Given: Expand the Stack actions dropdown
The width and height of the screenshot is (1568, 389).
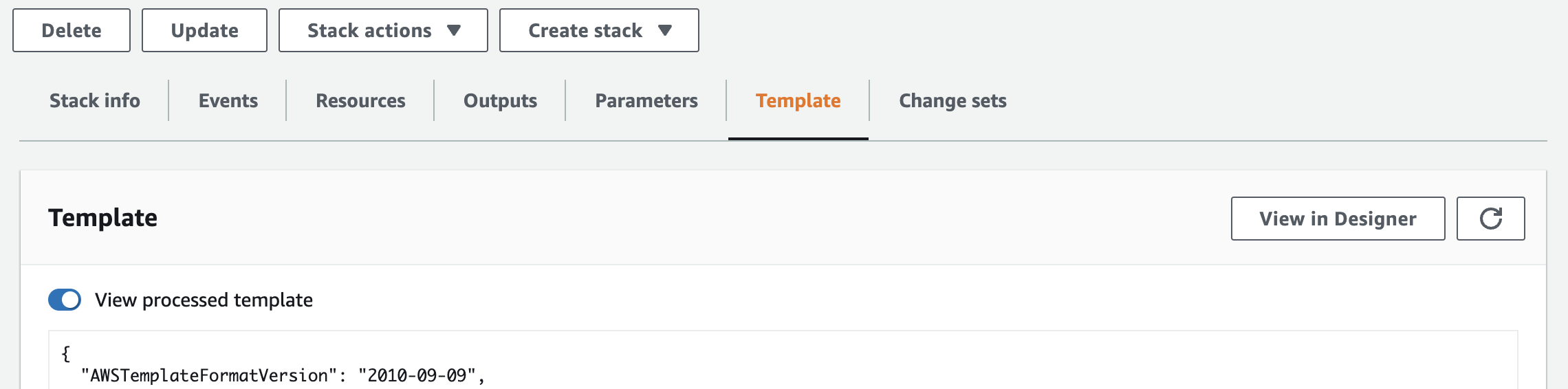Looking at the screenshot, I should tap(383, 30).
